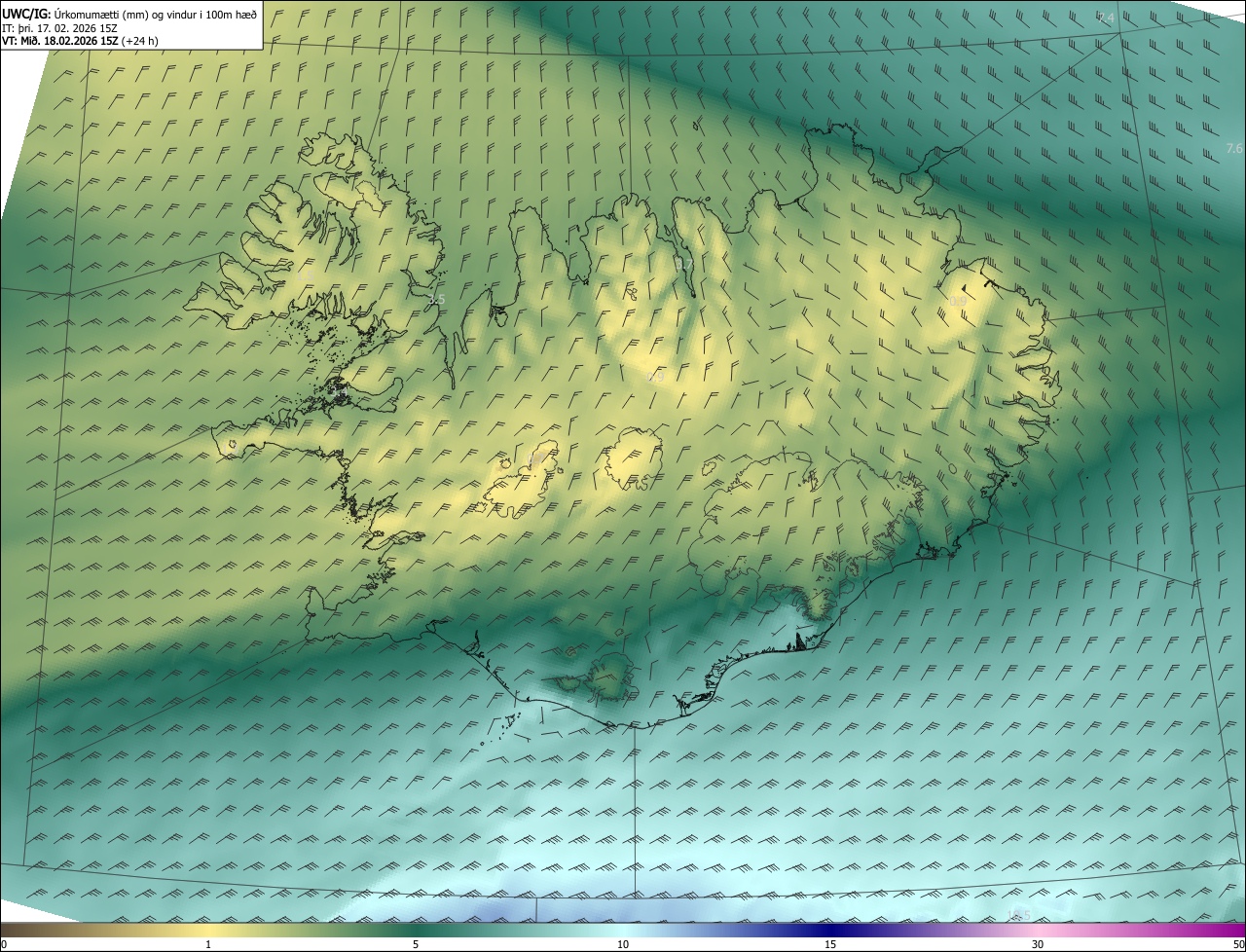Click the 'UWC/IG: Úrkomumætti (mm)' title line
The image size is (1246, 952).
coord(129,13)
